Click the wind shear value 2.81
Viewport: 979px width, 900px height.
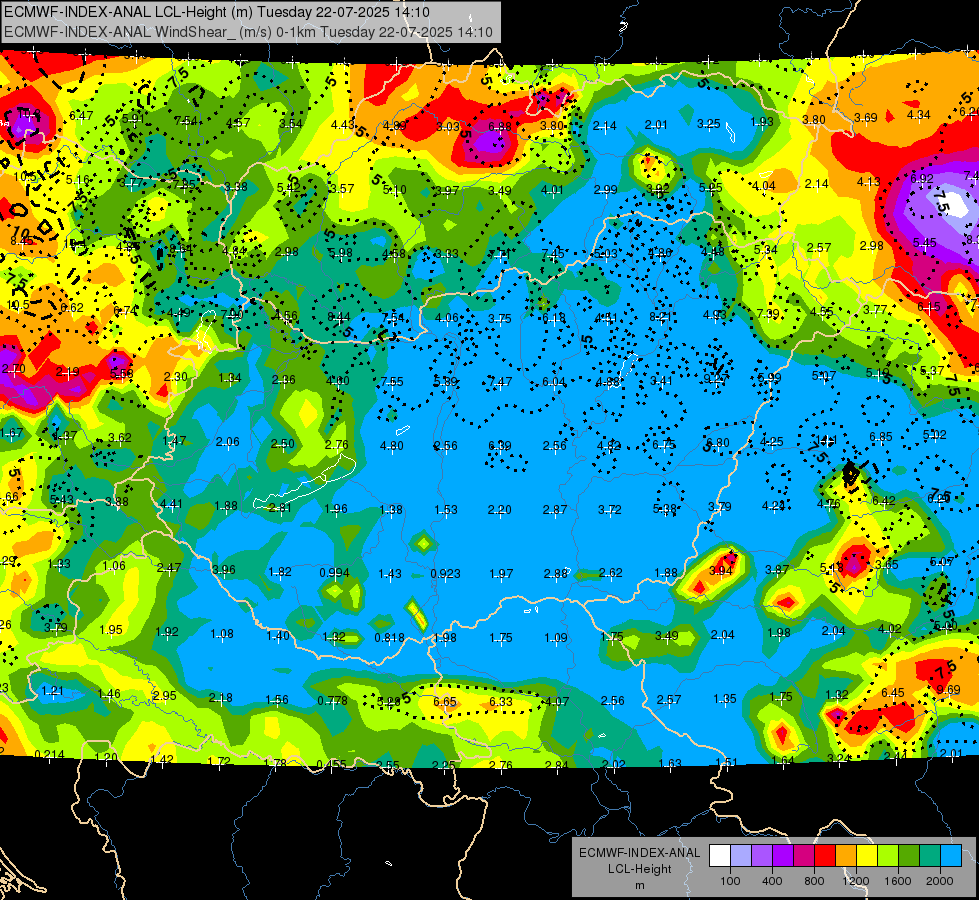click(x=280, y=508)
